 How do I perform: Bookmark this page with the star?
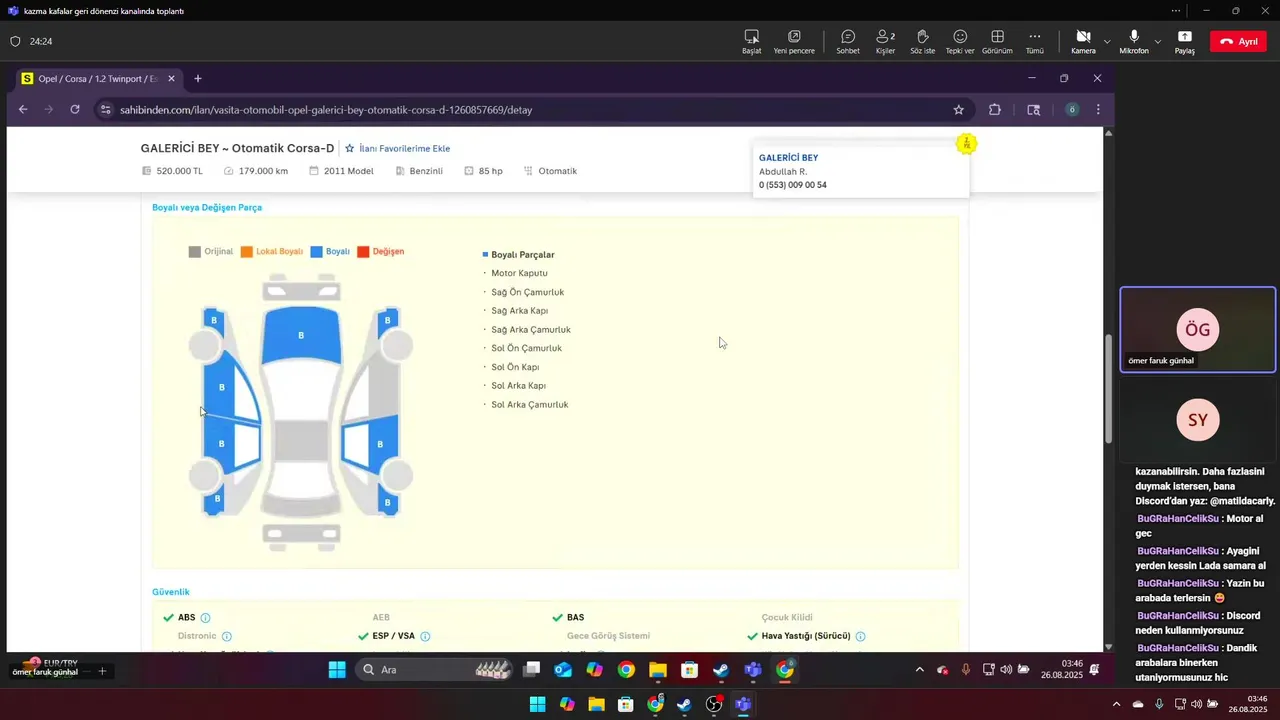958,109
